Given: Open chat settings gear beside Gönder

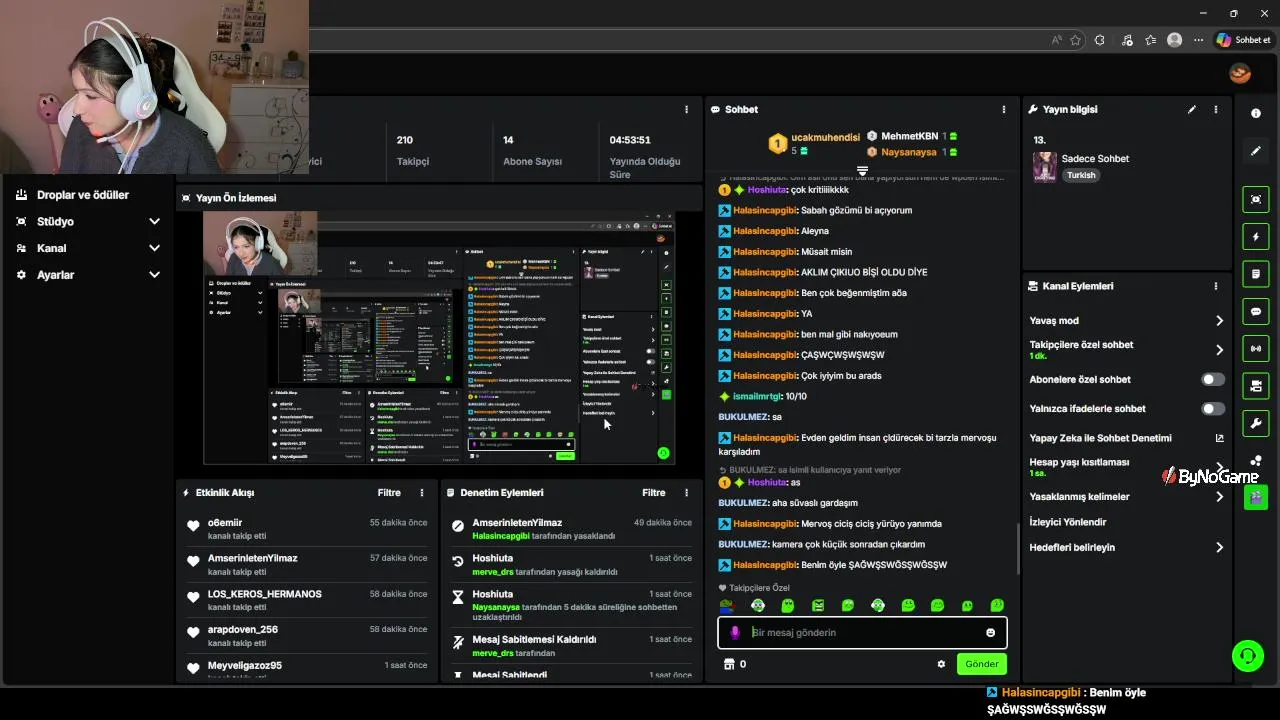Looking at the screenshot, I should click(x=941, y=664).
